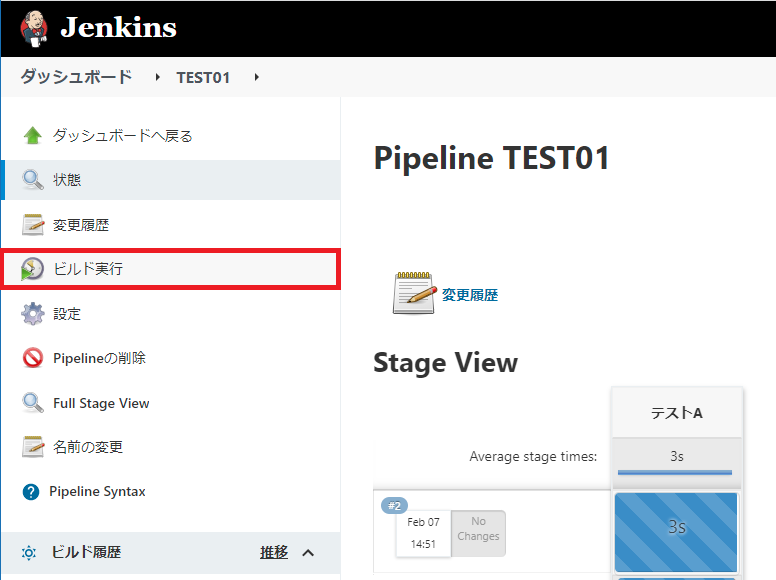Click the Average stage times label
This screenshot has width=776, height=580.
pos(534,456)
